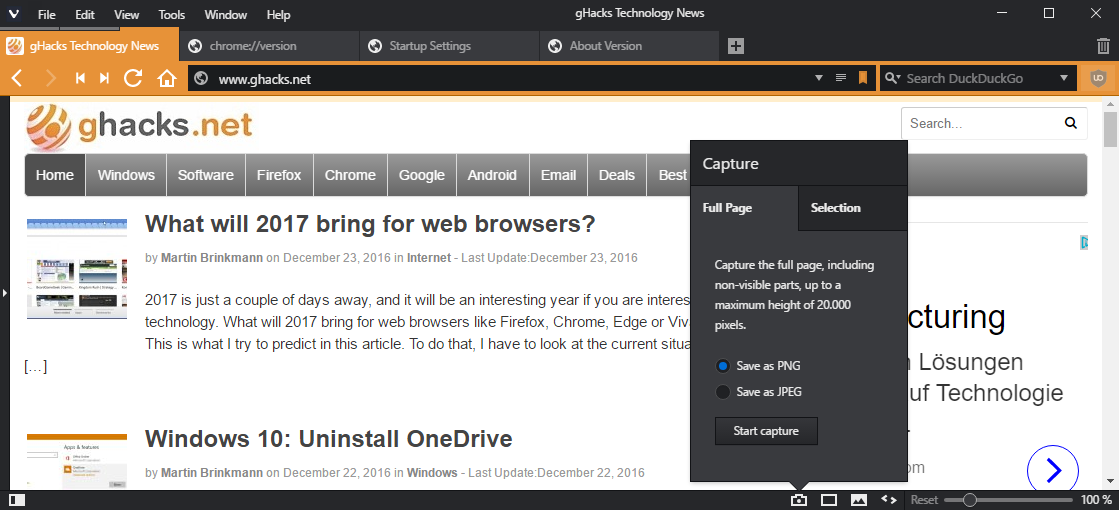This screenshot has width=1119, height=510.
Task: Reset the page zoom level
Action: [923, 500]
